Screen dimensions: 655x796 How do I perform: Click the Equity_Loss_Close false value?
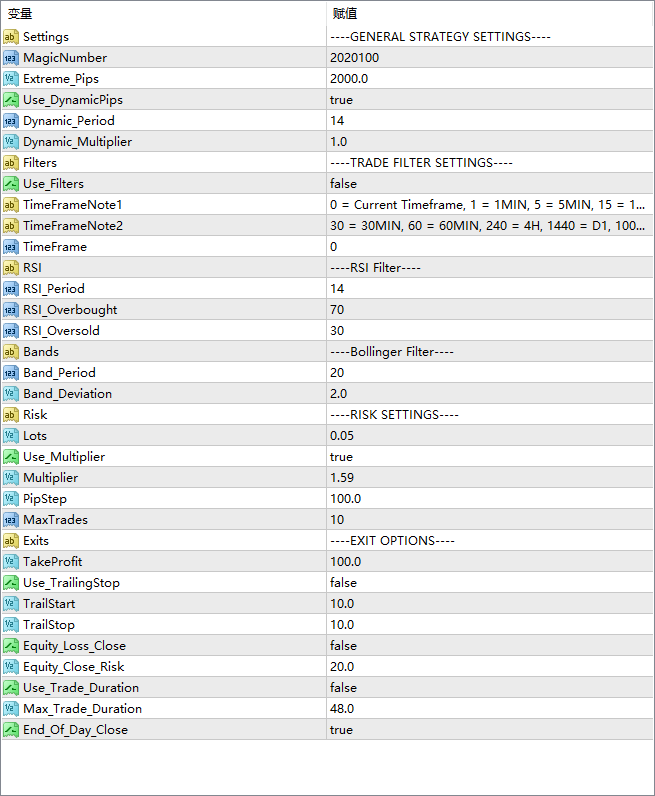343,646
